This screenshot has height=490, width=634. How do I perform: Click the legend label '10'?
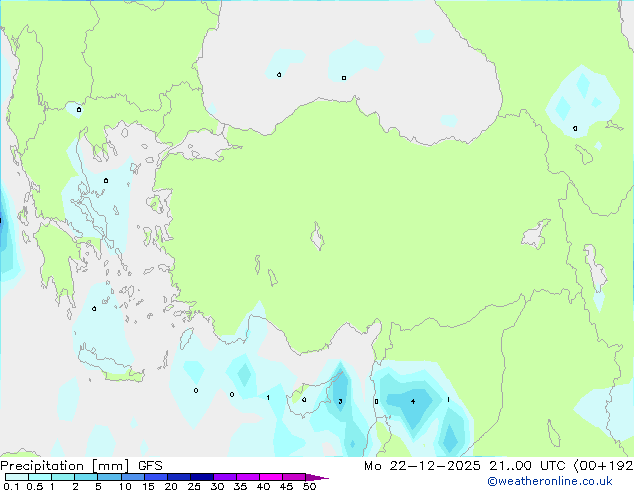(125, 486)
